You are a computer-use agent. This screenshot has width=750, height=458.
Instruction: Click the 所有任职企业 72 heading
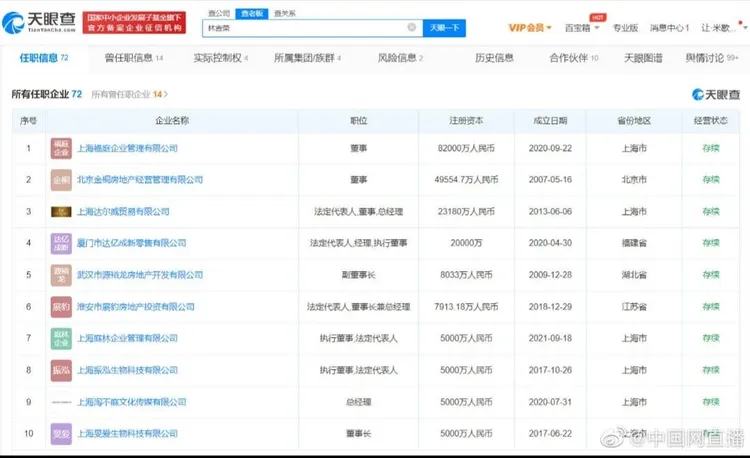(46, 94)
